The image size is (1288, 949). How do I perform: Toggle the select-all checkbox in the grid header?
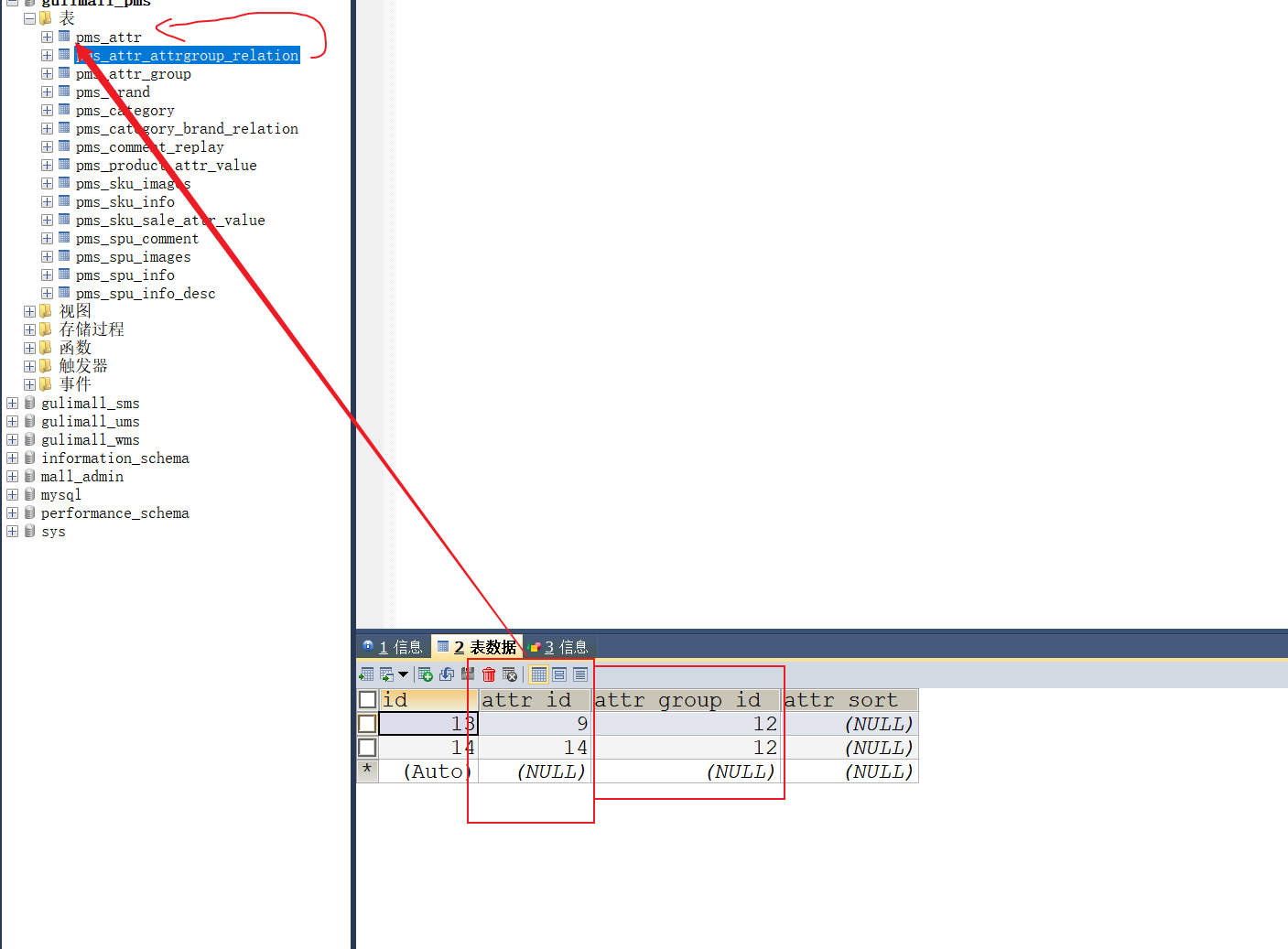coord(367,700)
